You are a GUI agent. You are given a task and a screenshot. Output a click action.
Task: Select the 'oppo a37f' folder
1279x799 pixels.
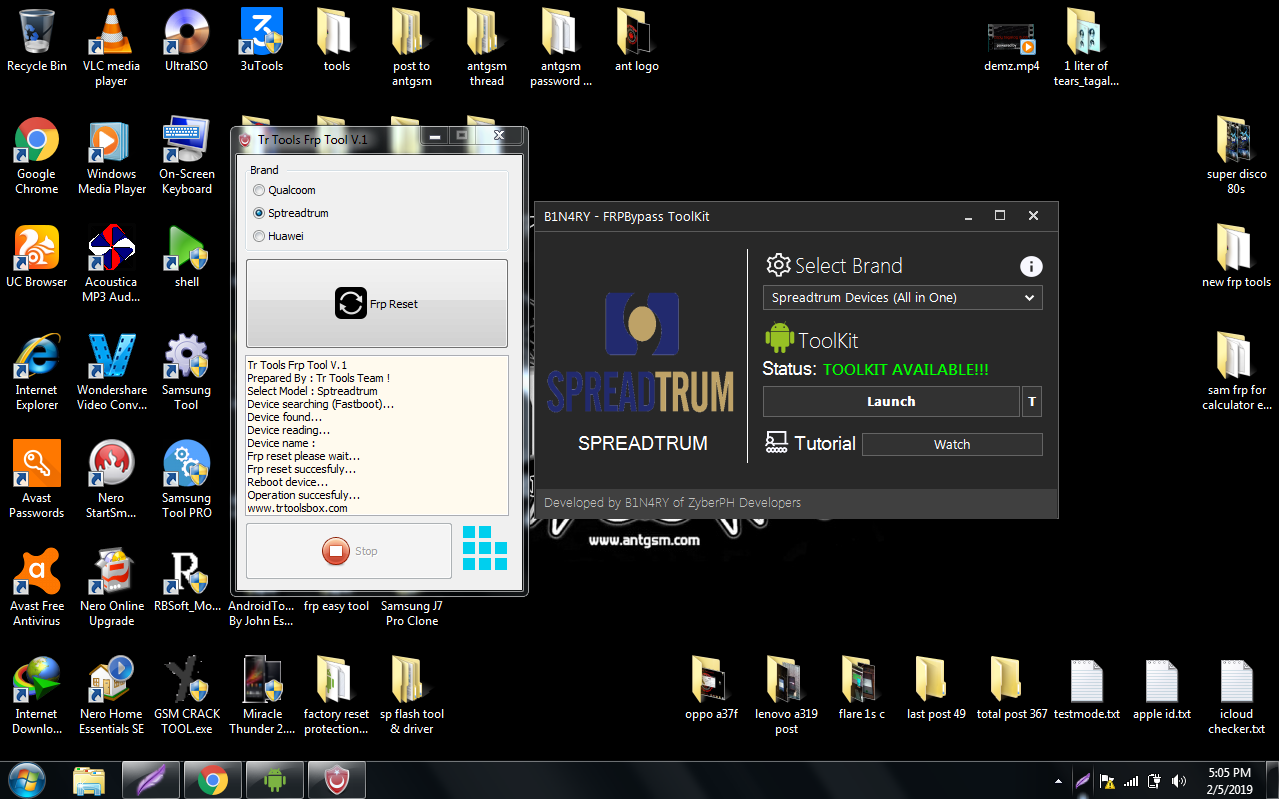[711, 689]
